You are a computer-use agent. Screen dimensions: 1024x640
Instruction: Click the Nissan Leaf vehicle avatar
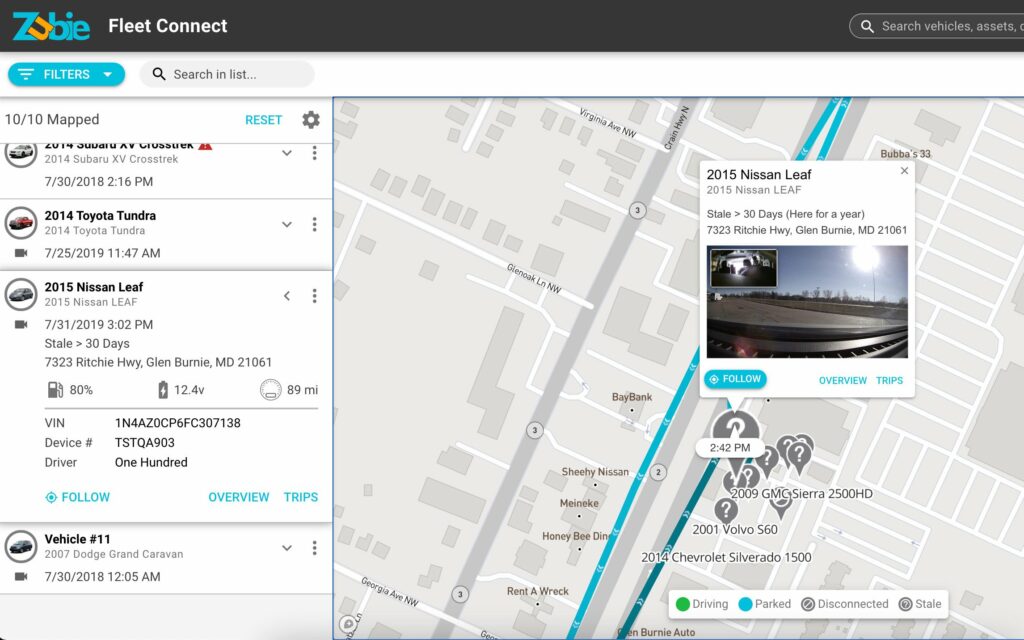click(21, 295)
